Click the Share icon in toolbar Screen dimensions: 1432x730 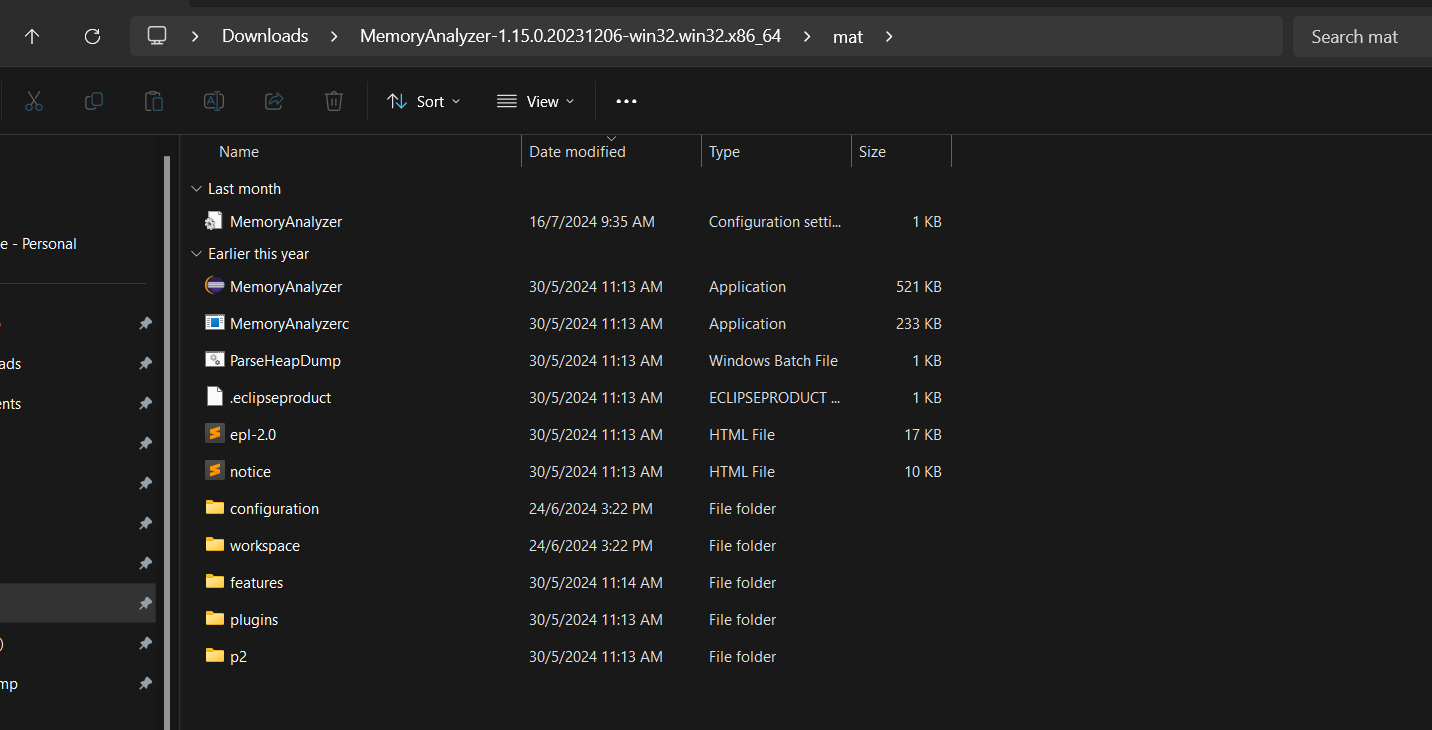pyautogui.click(x=274, y=101)
